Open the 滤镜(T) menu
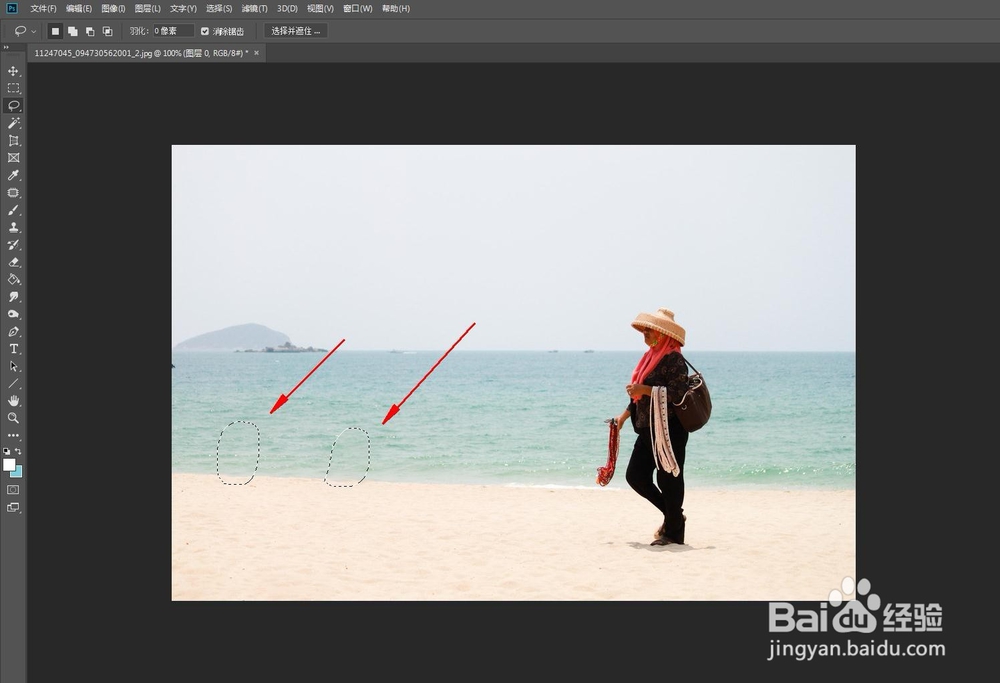1000x683 pixels. 254,8
